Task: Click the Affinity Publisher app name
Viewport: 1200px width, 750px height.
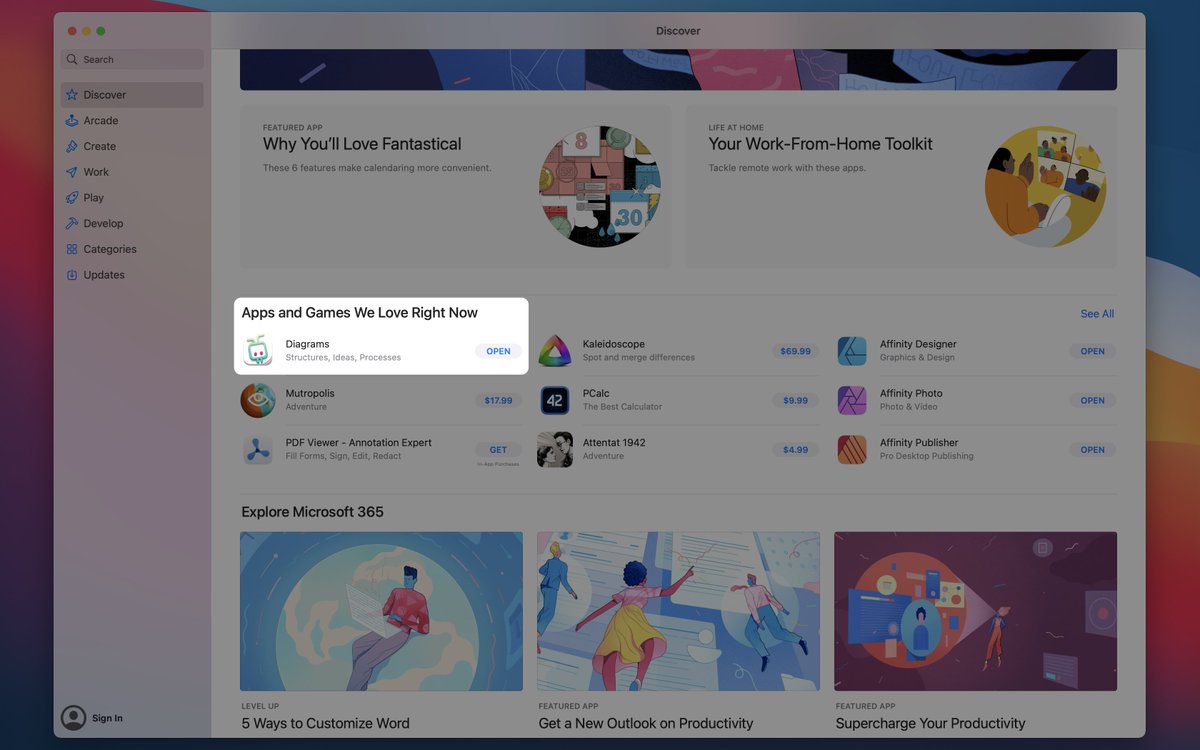Action: coord(919,443)
